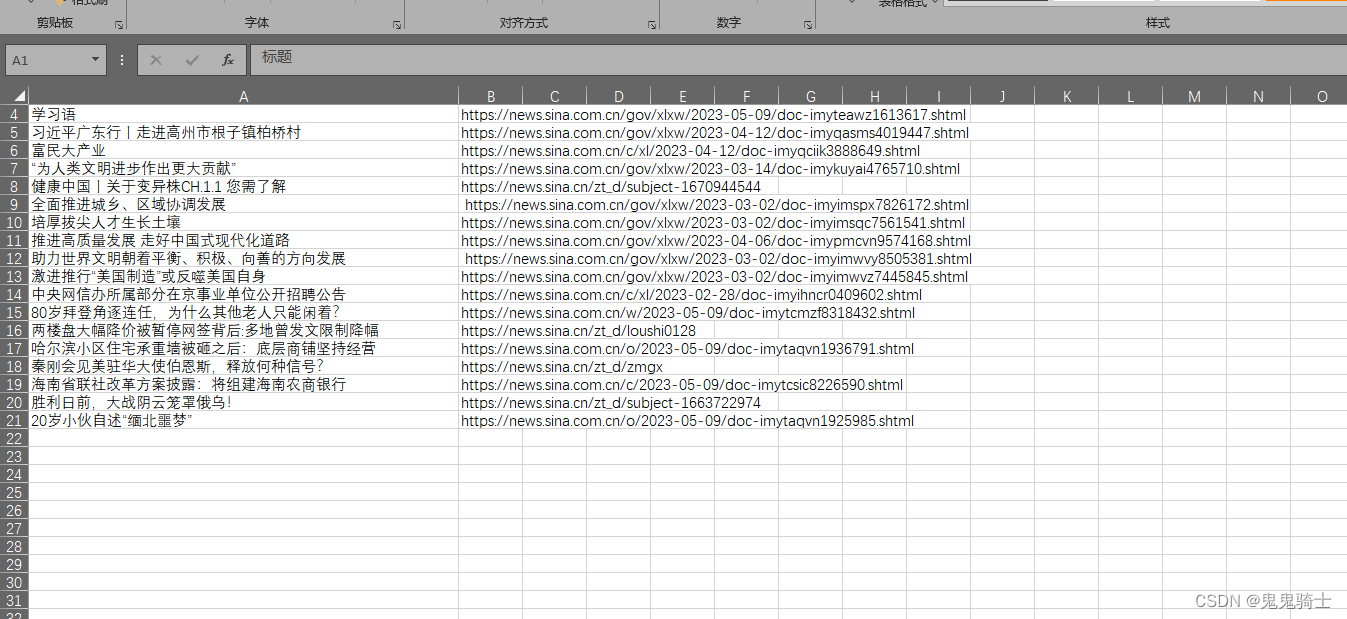Open the name box dropdown arrow
The height and width of the screenshot is (619, 1347).
click(x=96, y=60)
